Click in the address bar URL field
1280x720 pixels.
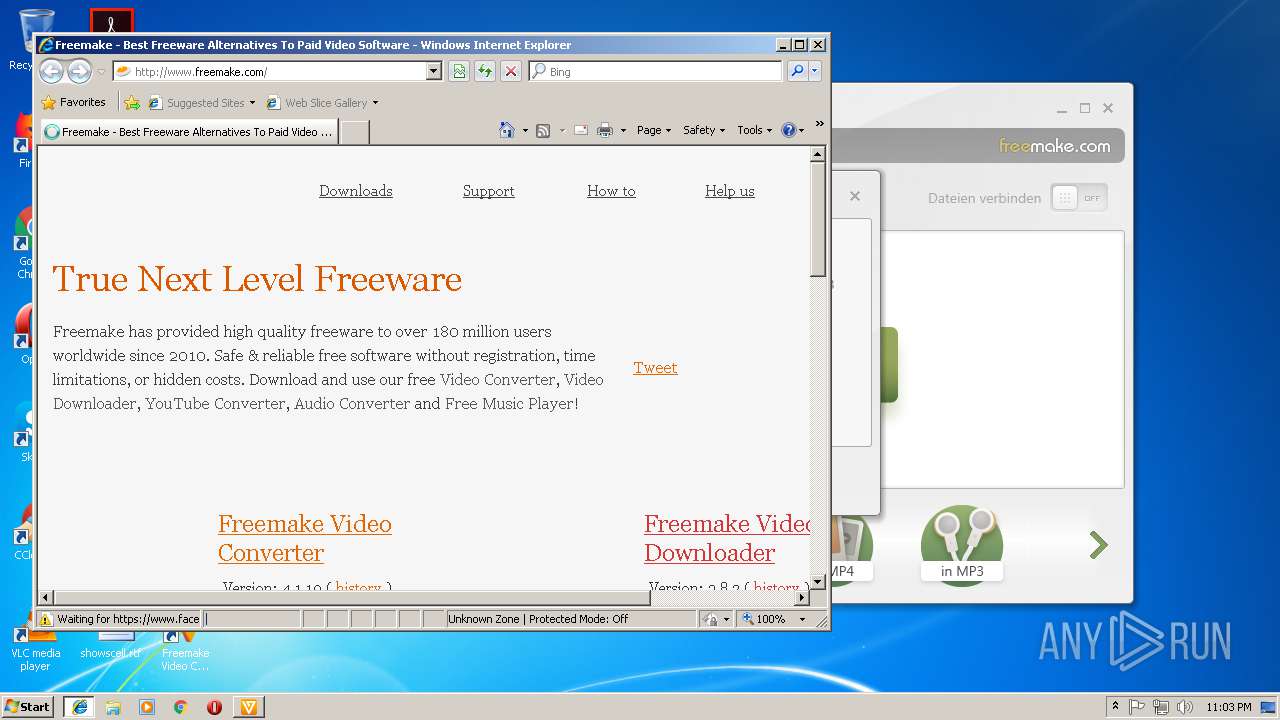(270, 71)
